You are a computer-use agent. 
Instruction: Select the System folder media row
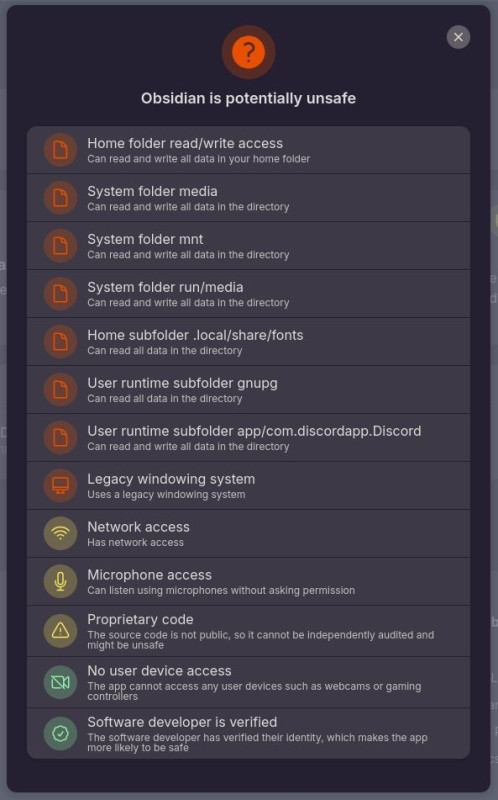248,198
